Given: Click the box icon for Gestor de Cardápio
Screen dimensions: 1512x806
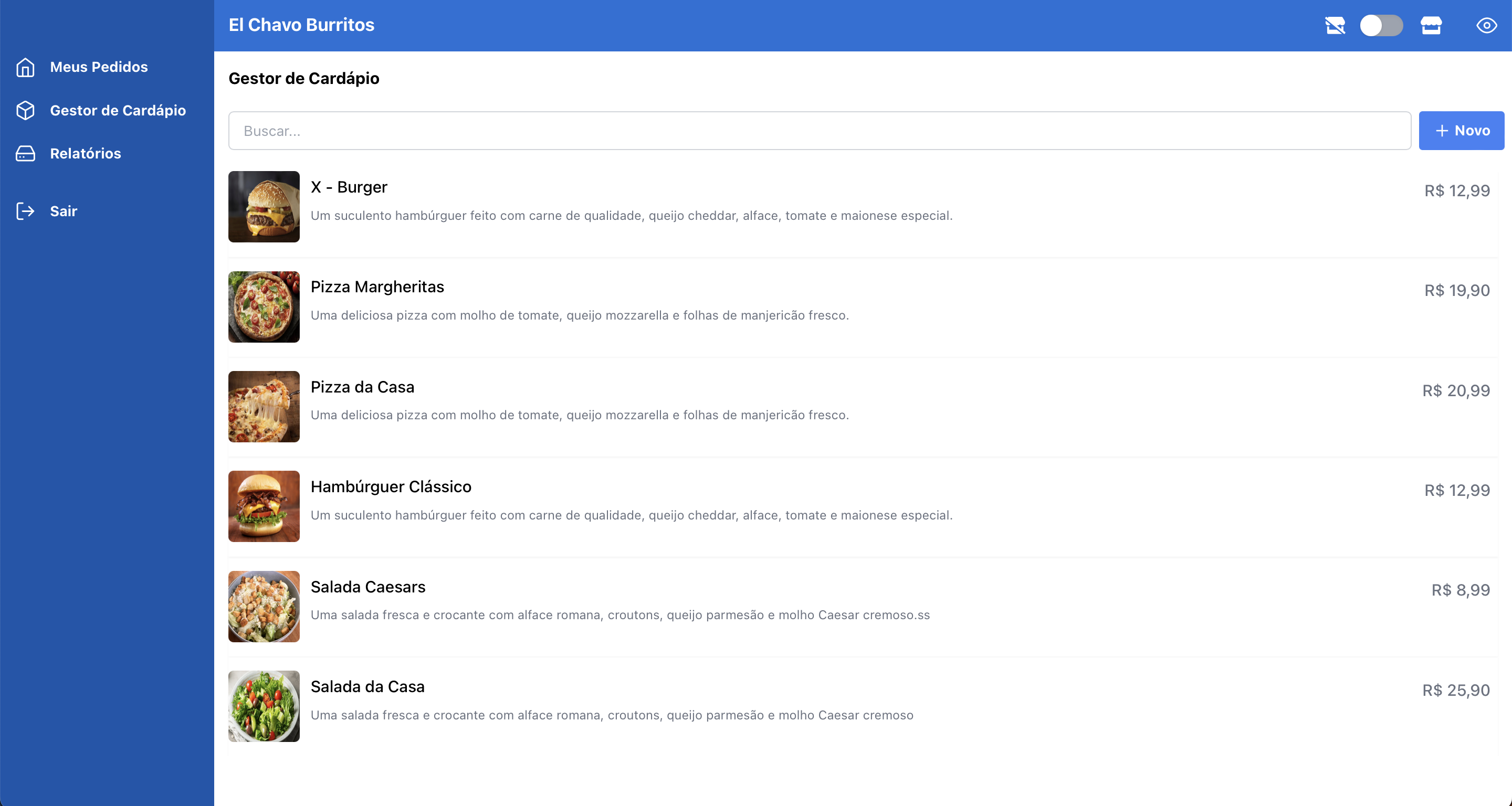Looking at the screenshot, I should pyautogui.click(x=25, y=110).
